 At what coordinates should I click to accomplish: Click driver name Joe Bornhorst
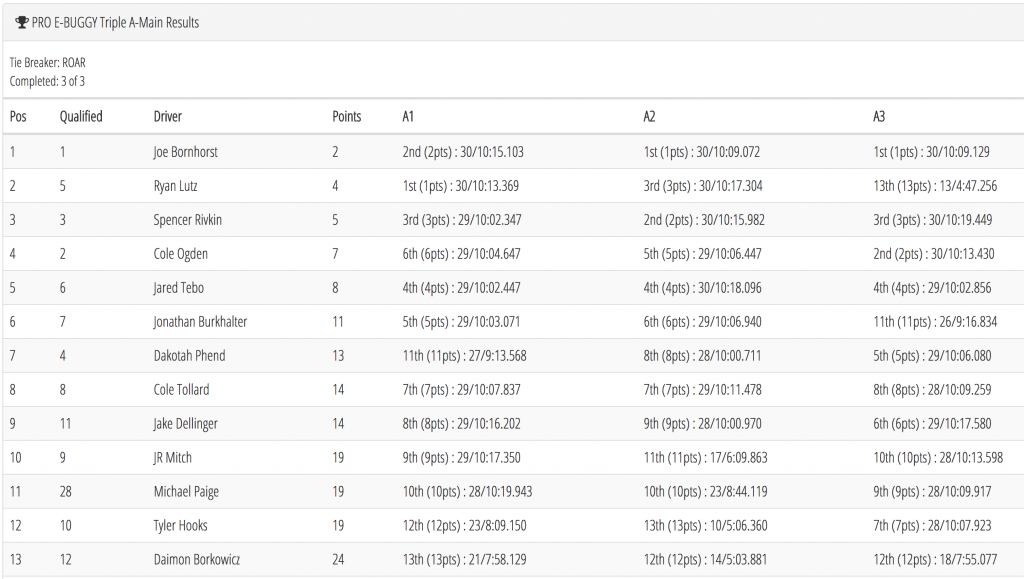click(x=185, y=151)
